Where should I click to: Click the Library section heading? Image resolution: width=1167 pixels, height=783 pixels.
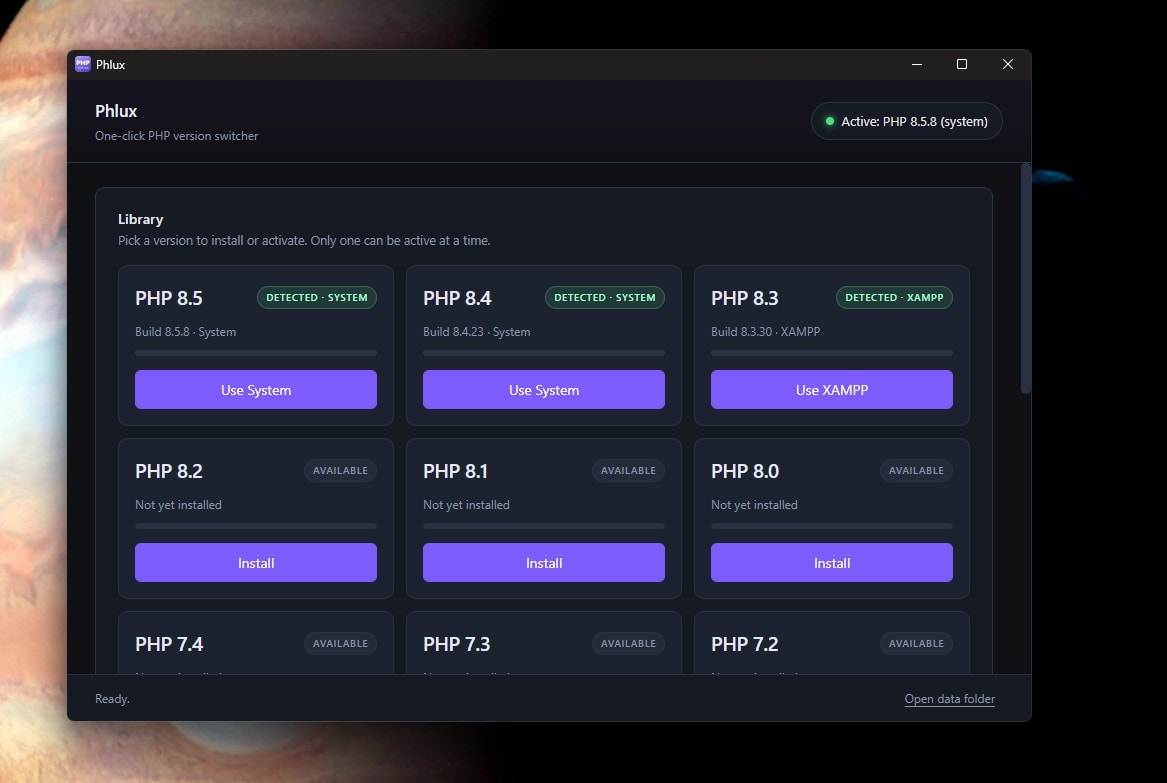pos(141,219)
